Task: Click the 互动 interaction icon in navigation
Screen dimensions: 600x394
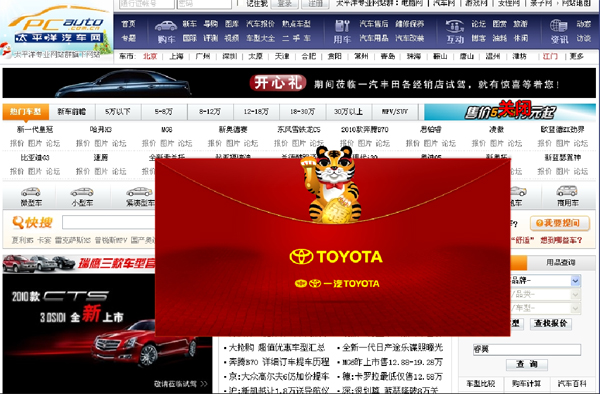Action: pyautogui.click(x=455, y=26)
